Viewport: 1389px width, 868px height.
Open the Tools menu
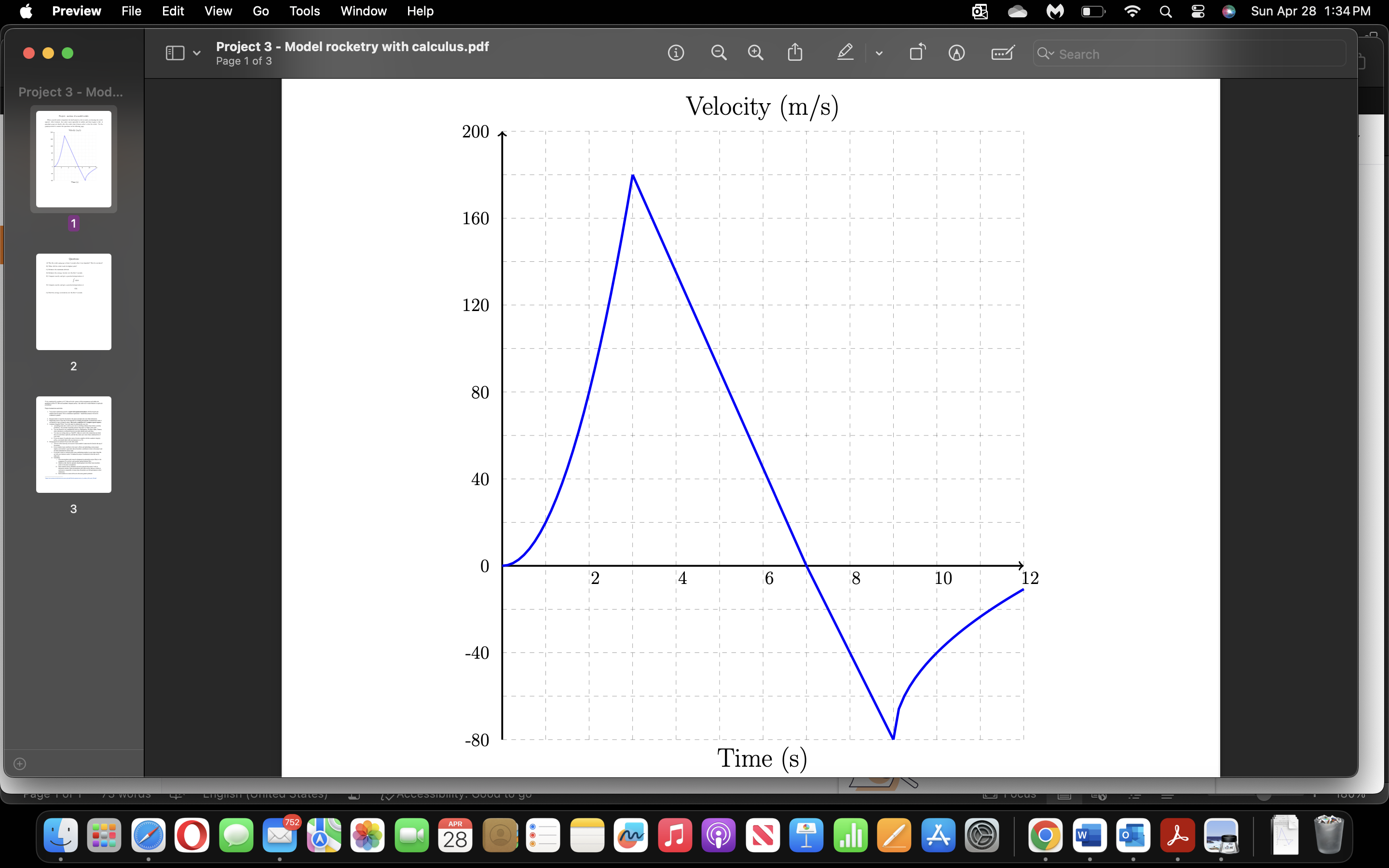pos(304,11)
